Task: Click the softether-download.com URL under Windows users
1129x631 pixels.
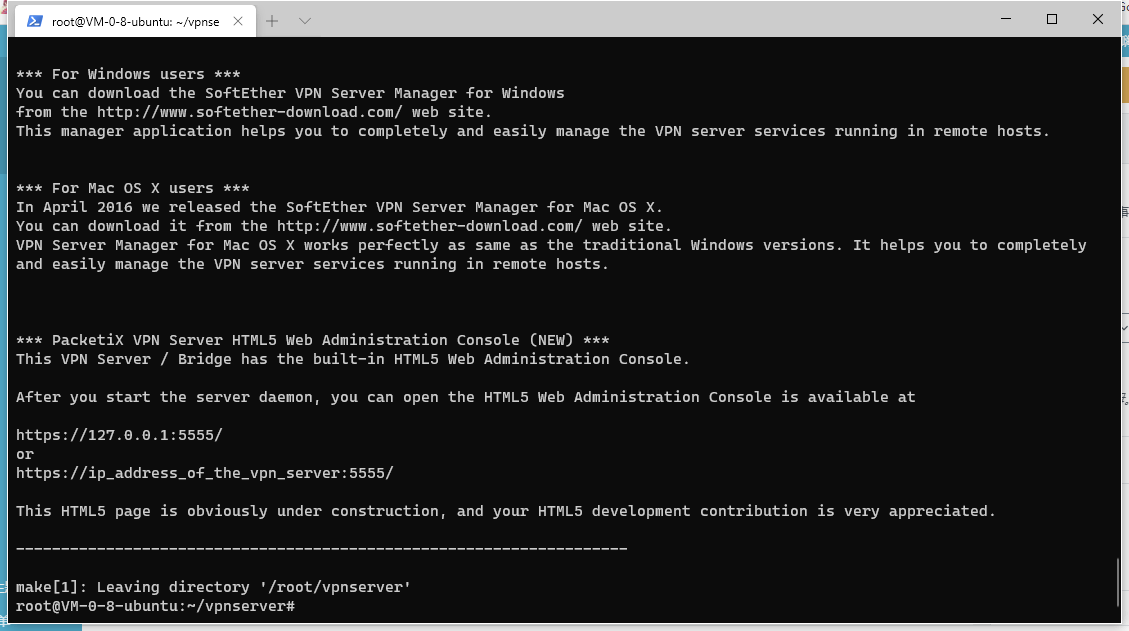Action: coord(250,112)
